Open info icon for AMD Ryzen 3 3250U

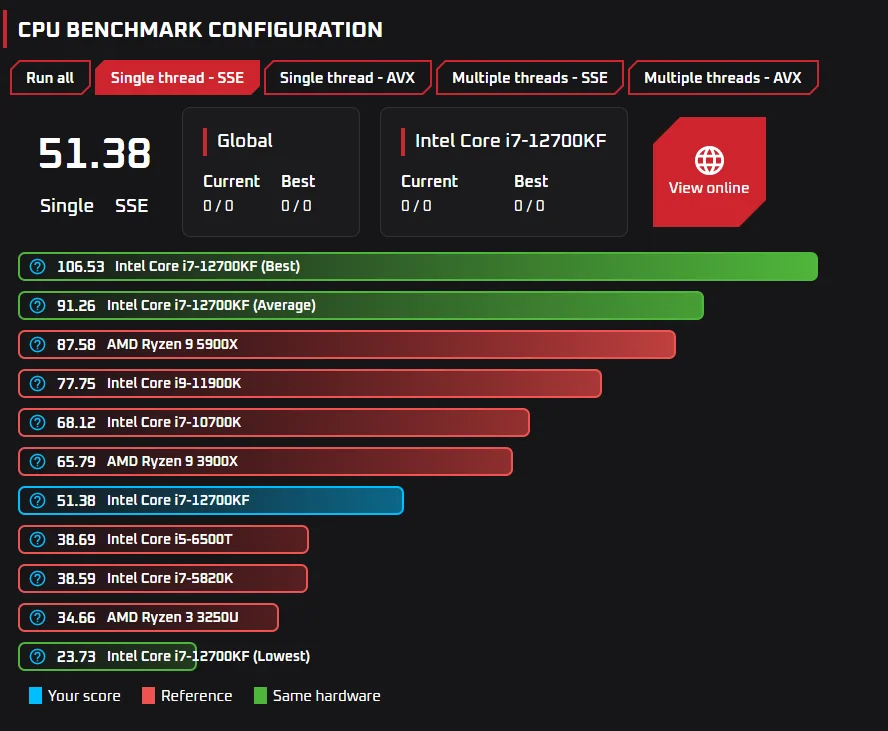tap(37, 617)
